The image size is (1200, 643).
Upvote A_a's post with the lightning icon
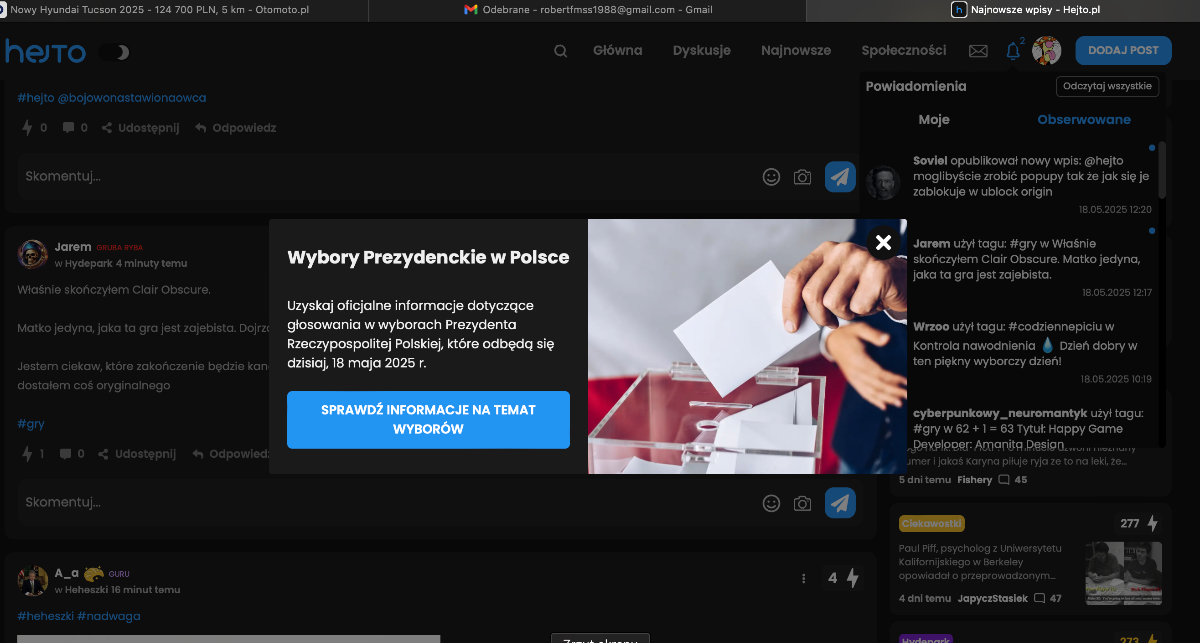[x=853, y=578]
